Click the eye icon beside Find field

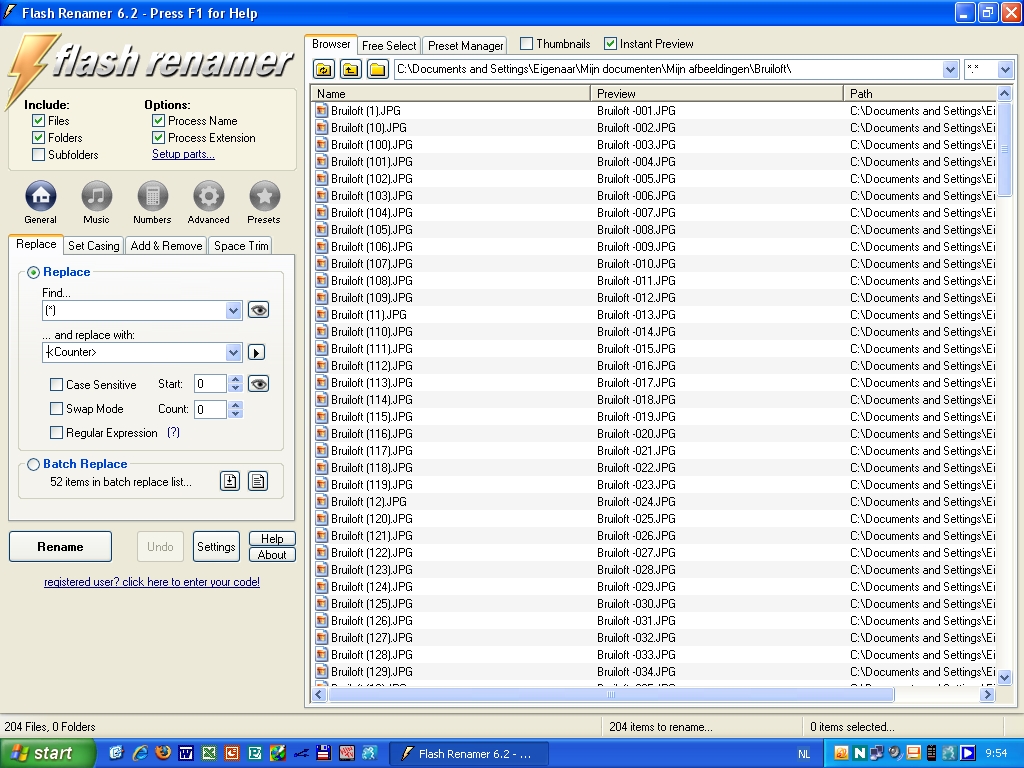point(259,310)
